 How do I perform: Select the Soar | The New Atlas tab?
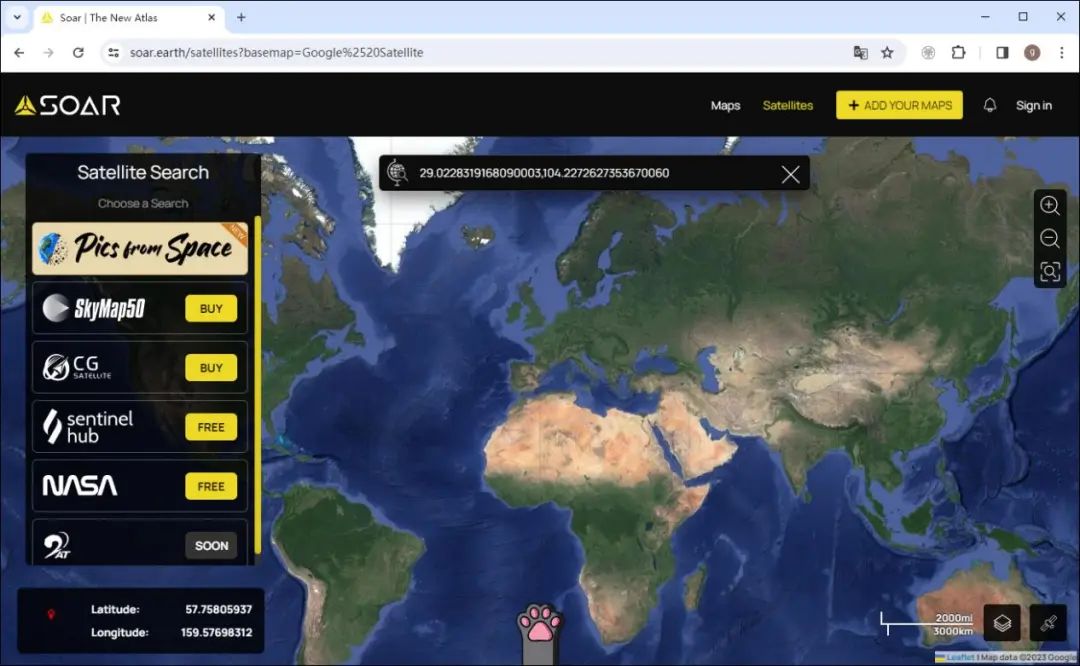[129, 18]
